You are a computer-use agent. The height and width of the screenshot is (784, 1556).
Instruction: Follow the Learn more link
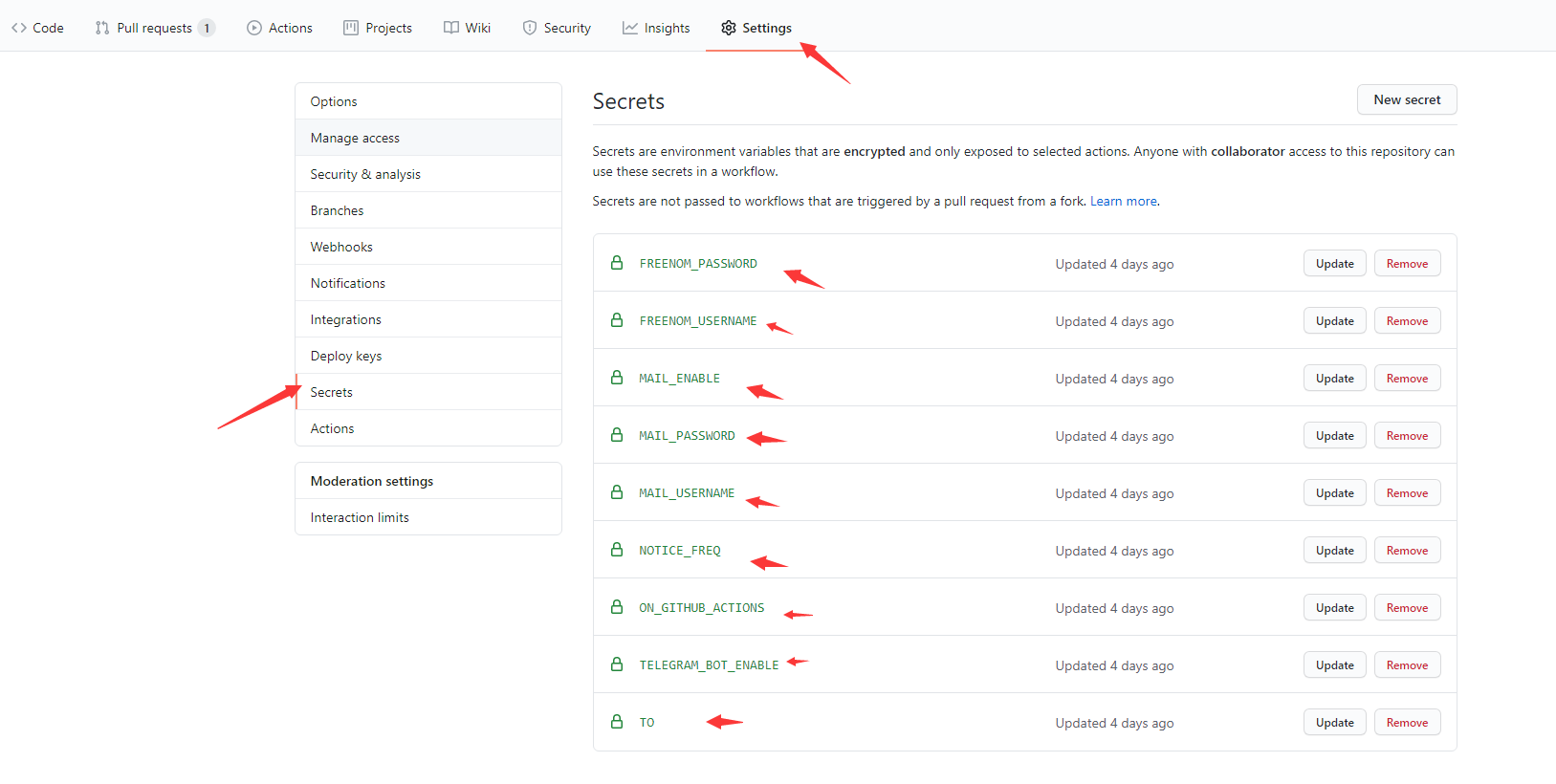click(x=1123, y=202)
